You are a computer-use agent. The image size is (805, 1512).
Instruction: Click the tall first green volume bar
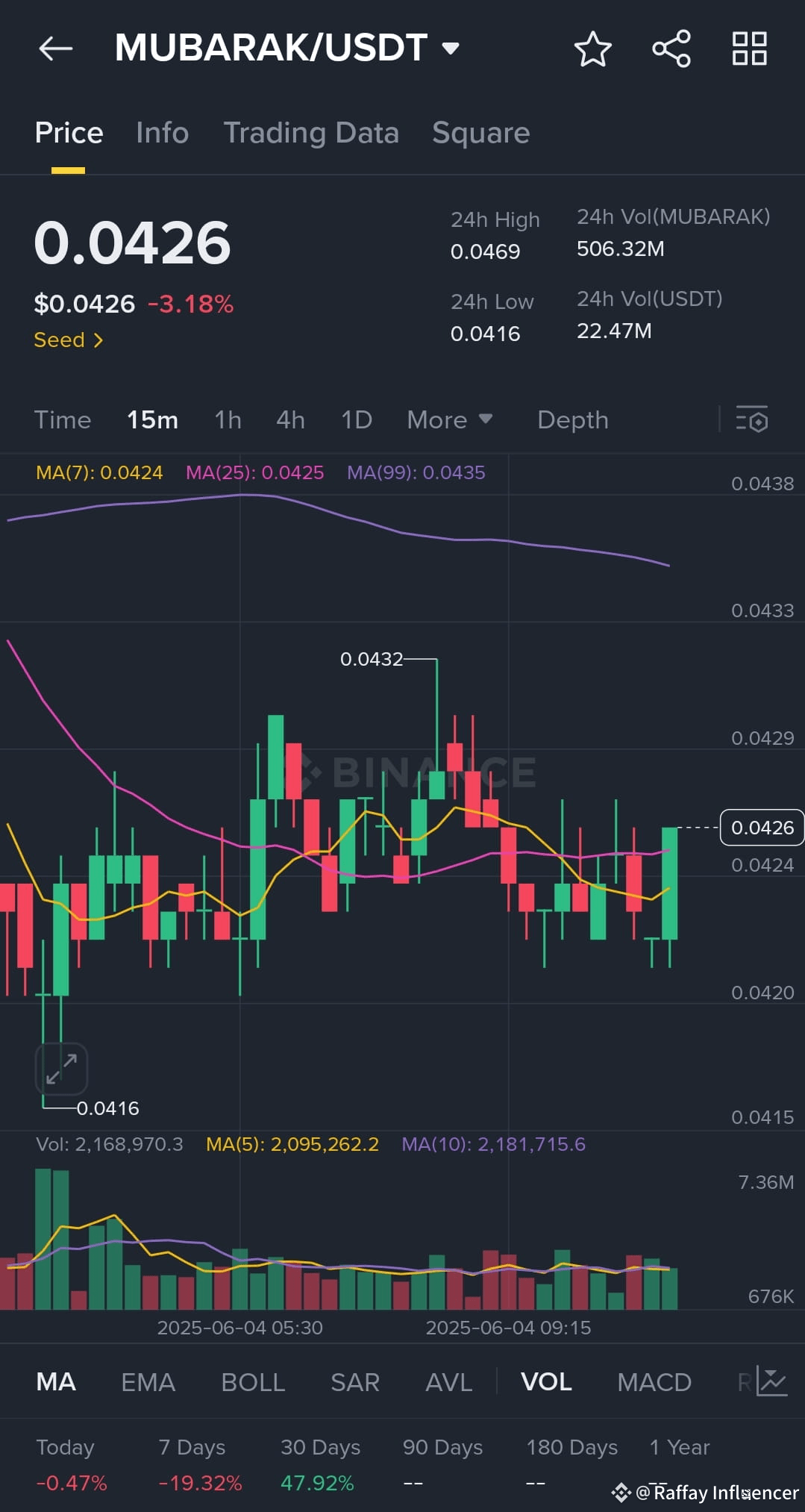43,1239
